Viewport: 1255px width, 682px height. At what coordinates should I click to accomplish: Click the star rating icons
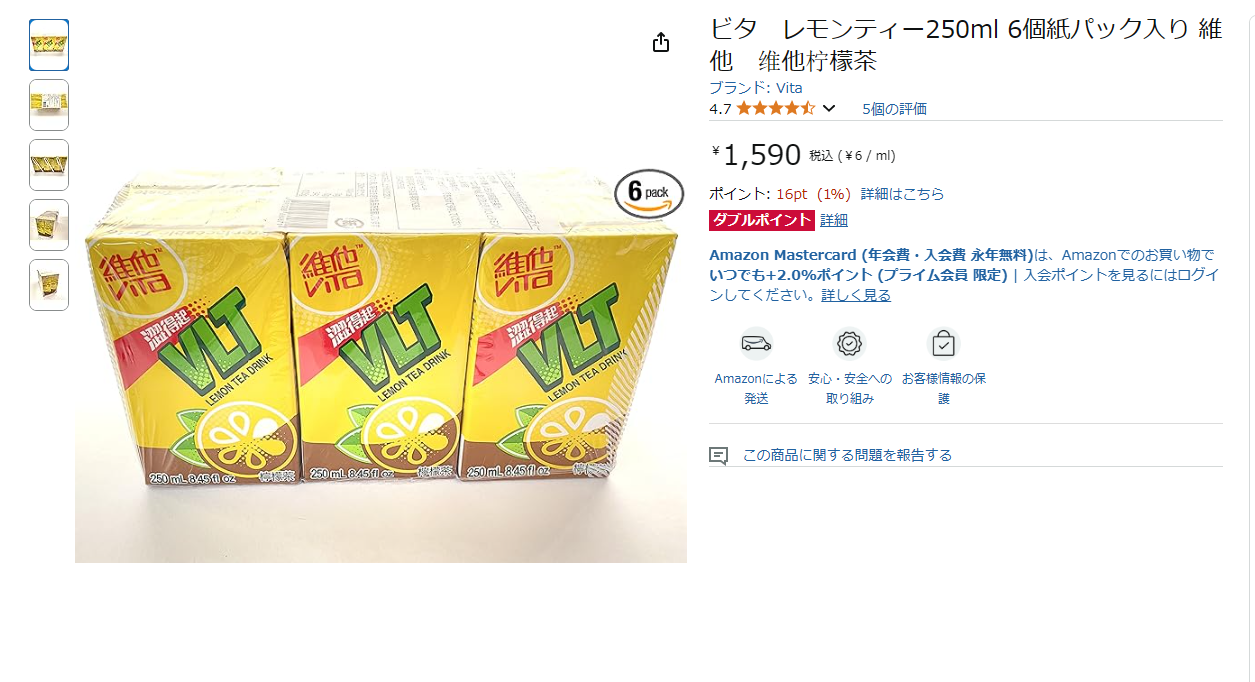(x=776, y=108)
